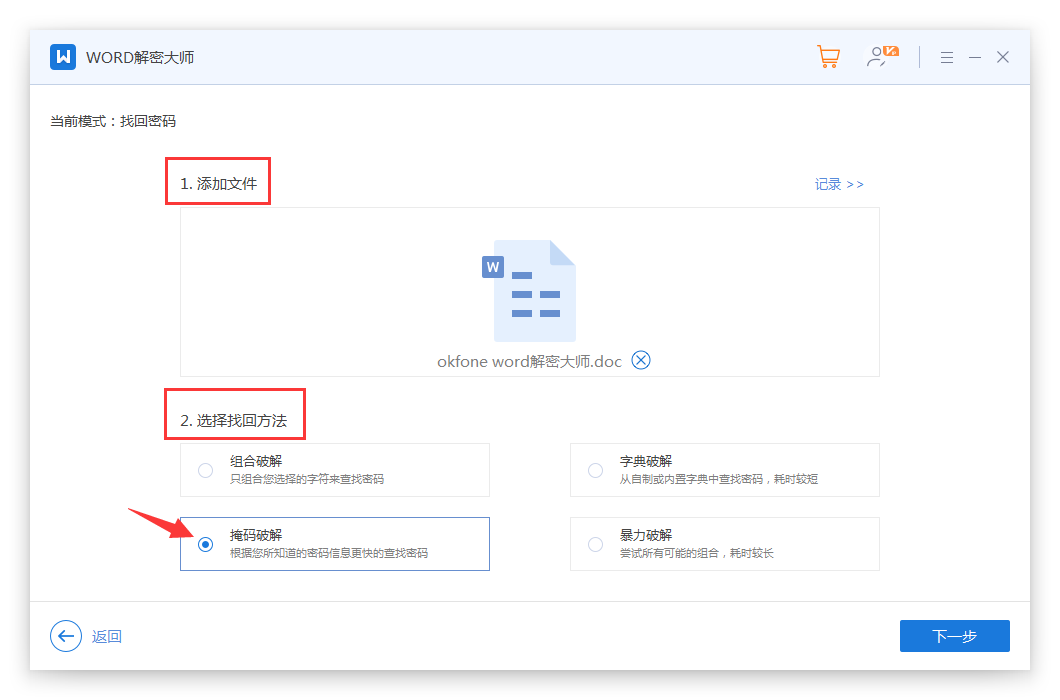Click the 下一步 button

(955, 636)
